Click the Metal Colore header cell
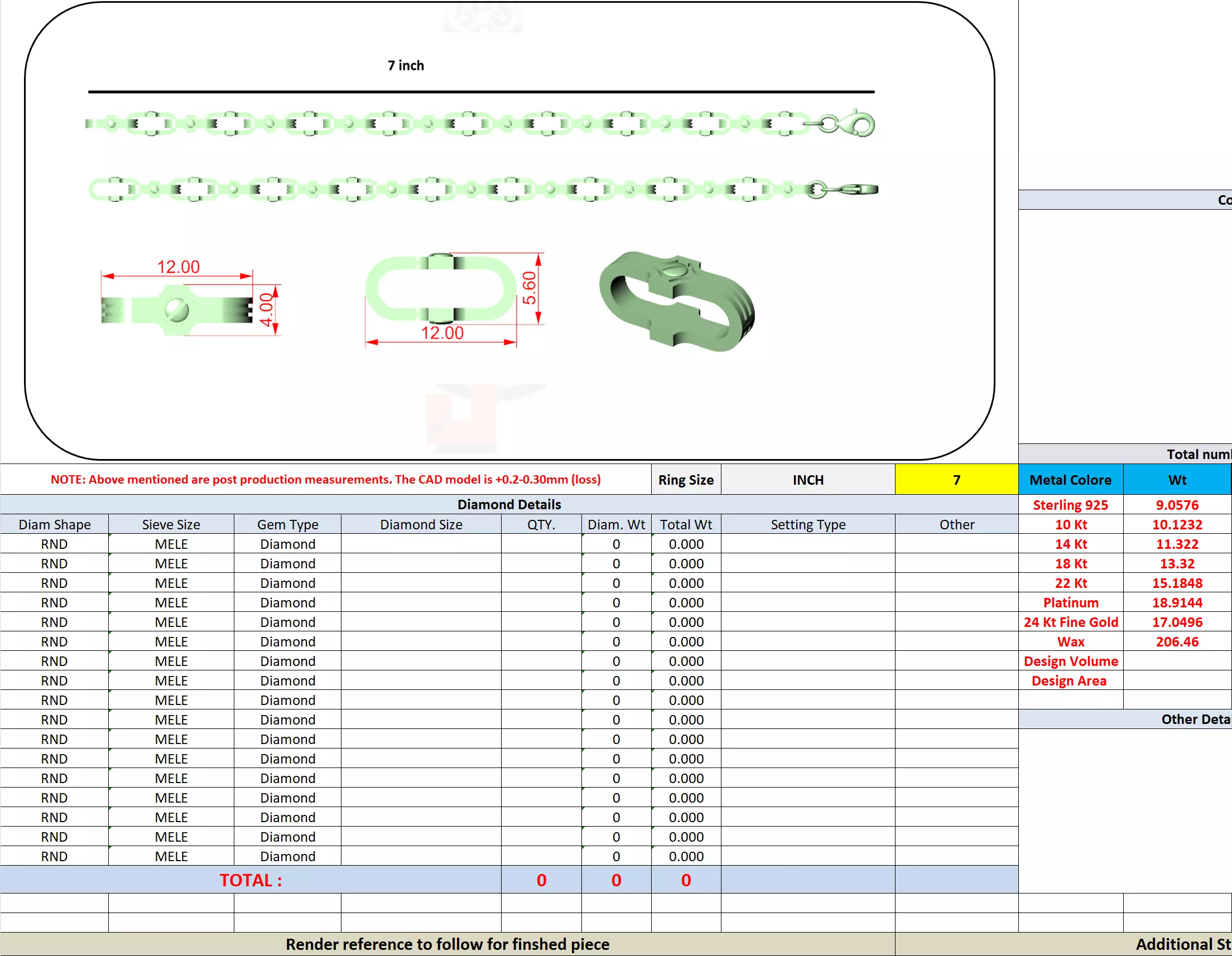 (1070, 480)
